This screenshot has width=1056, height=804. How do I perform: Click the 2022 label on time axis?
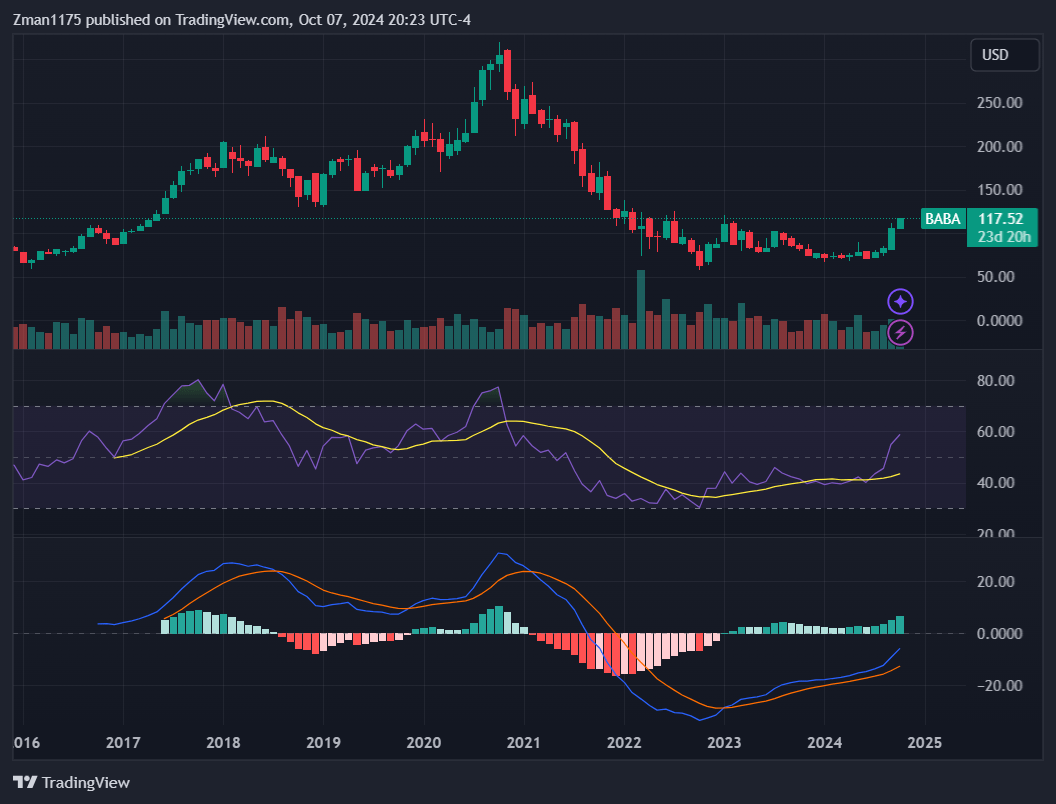pos(624,743)
